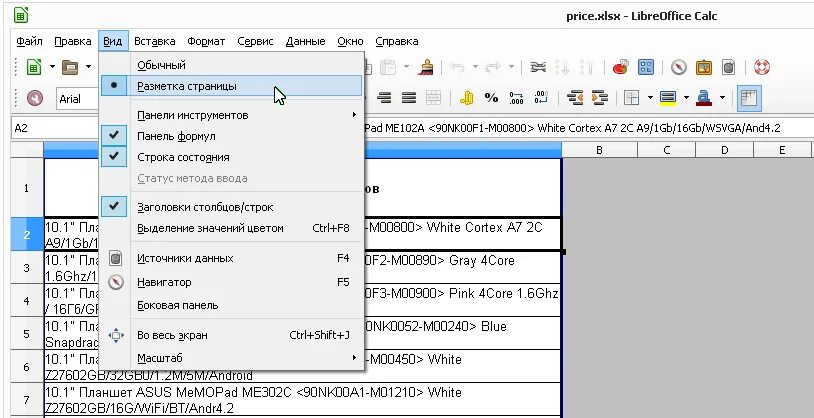Open the Redo history dropdown arrow
The height and width of the screenshot is (418, 814).
(x=511, y=67)
